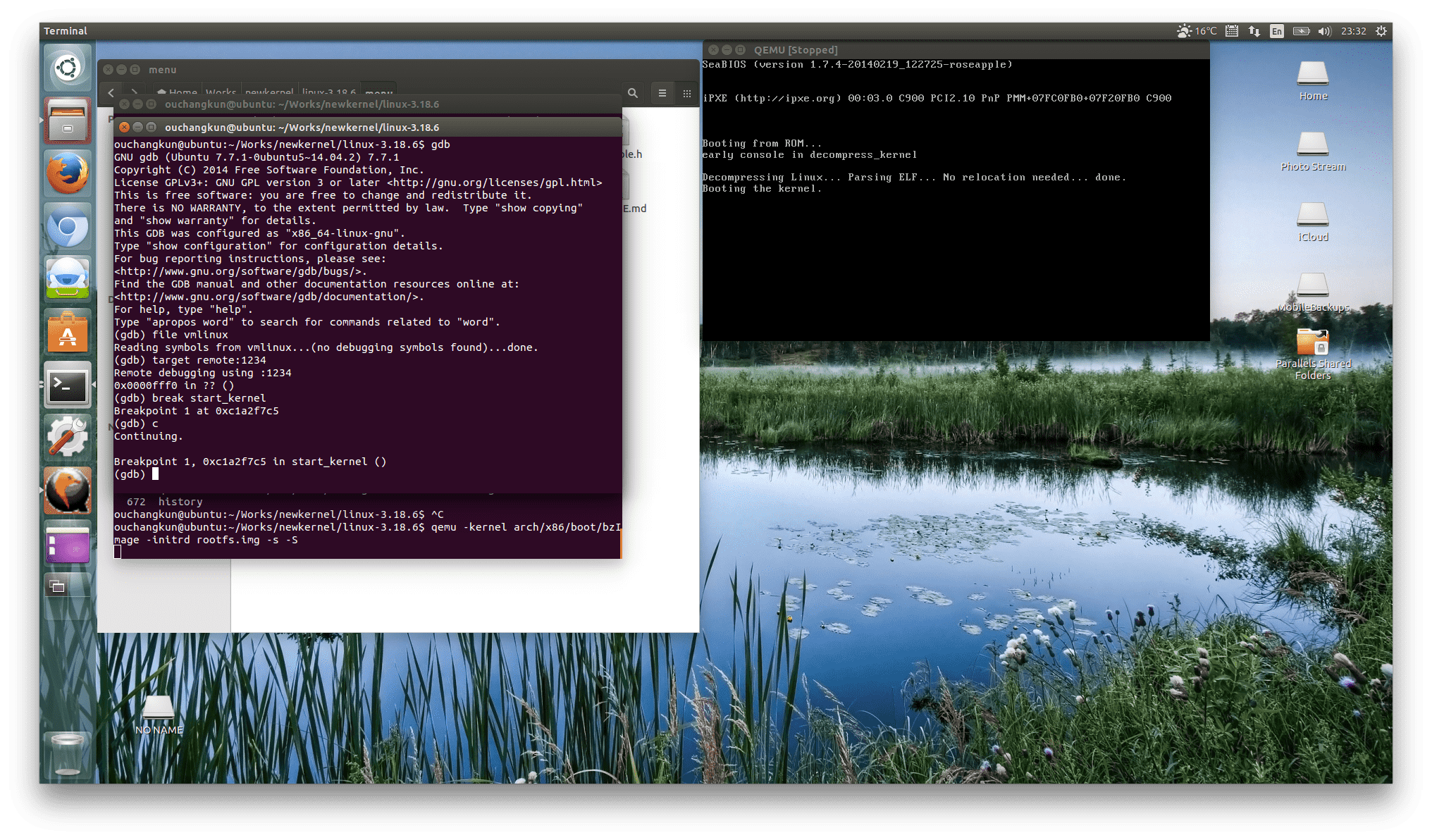Switch file manager to list view
The height and width of the screenshot is (840, 1432).
pos(662,93)
